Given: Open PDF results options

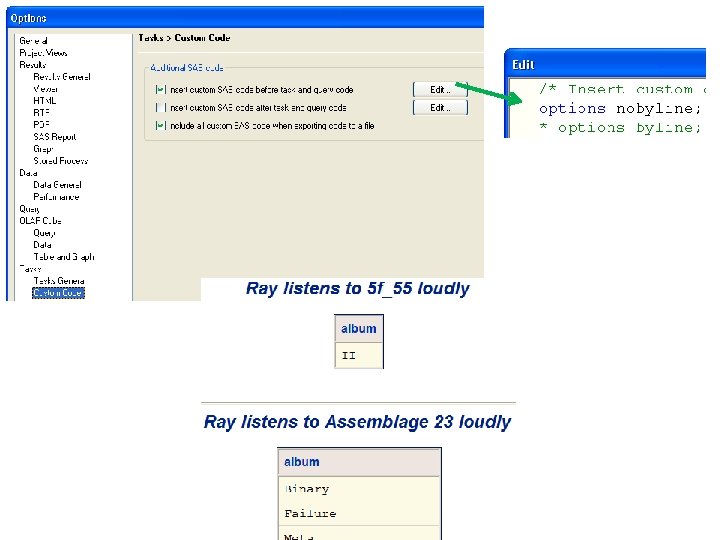Looking at the screenshot, I should (x=41, y=124).
